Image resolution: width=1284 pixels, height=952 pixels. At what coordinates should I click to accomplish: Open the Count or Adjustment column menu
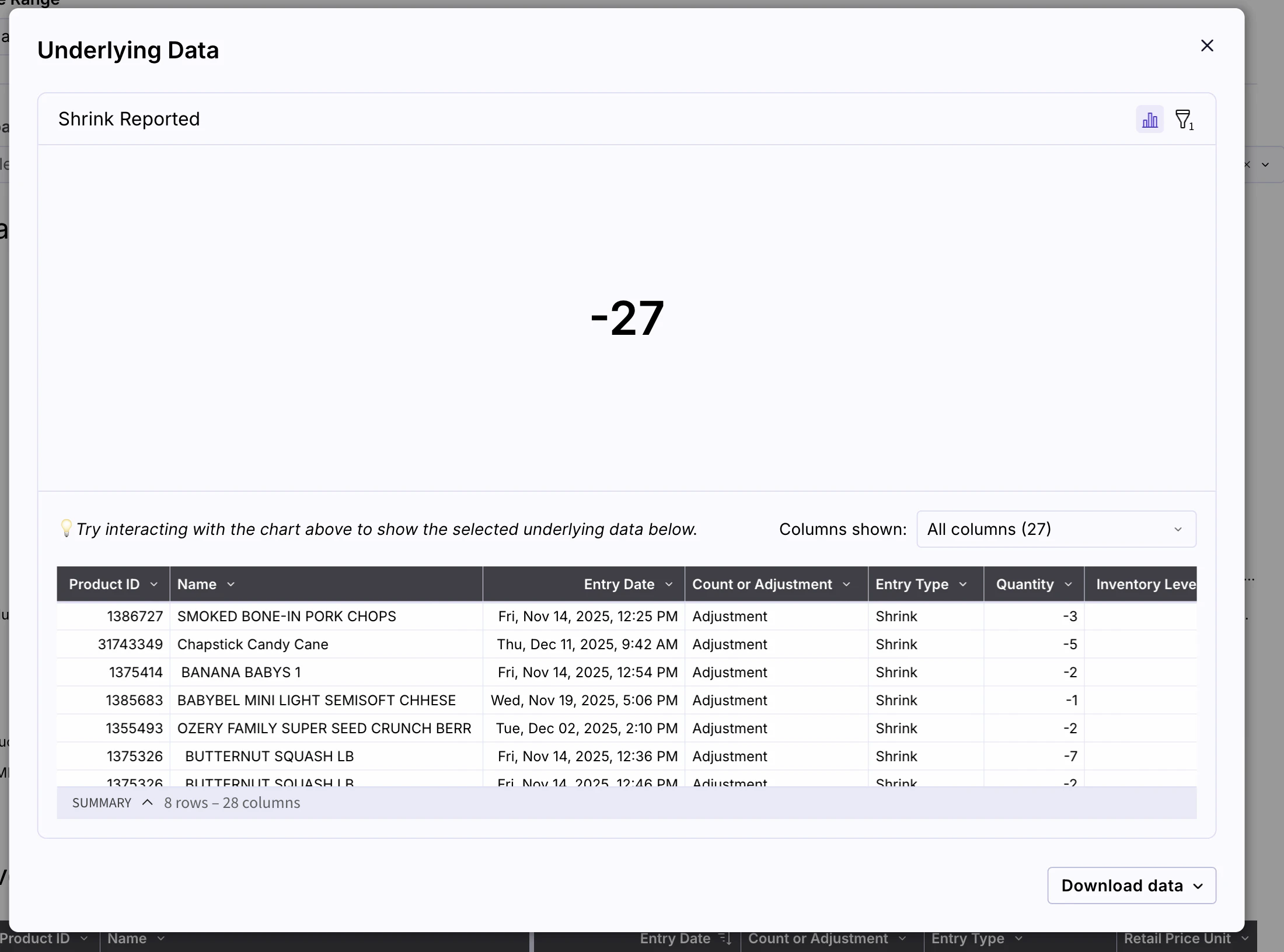[x=847, y=584]
